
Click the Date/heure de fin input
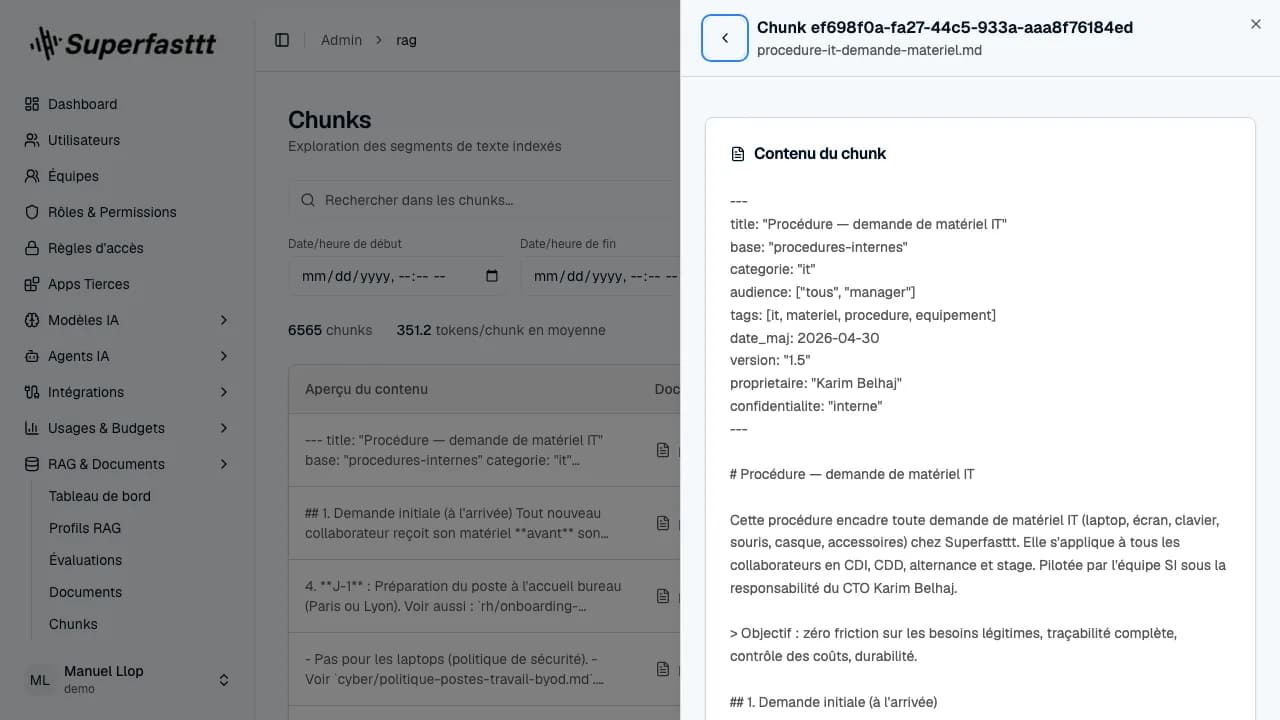click(x=600, y=276)
